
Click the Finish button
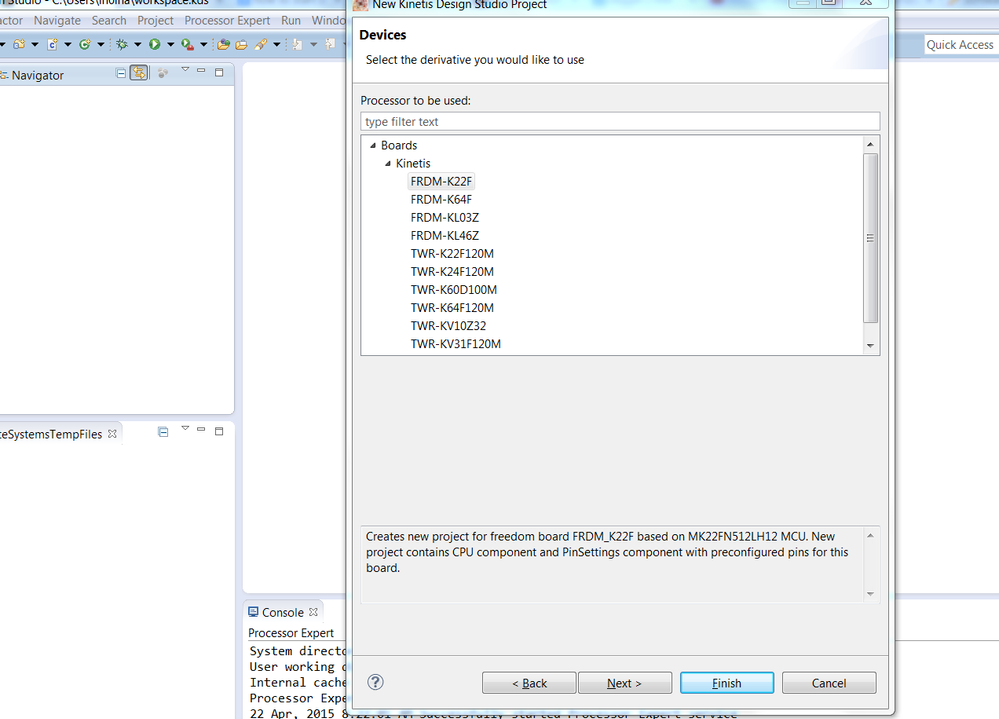727,683
